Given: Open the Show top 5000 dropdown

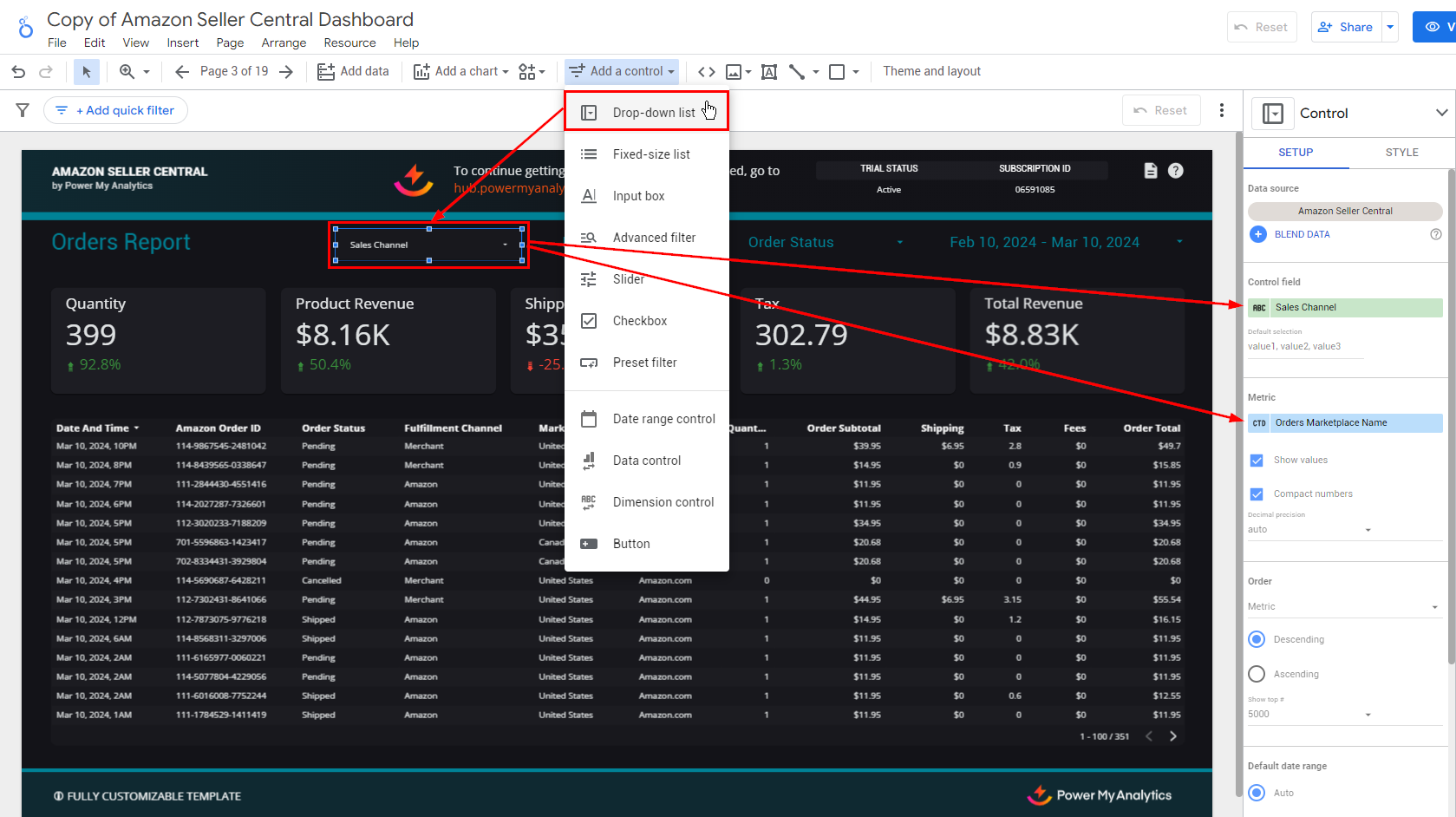Looking at the screenshot, I should (1309, 715).
